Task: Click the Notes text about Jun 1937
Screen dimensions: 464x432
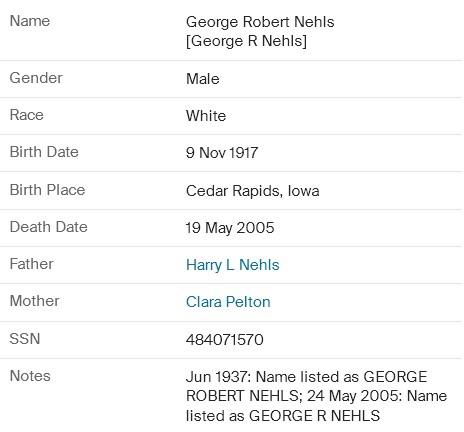Action: [316, 396]
